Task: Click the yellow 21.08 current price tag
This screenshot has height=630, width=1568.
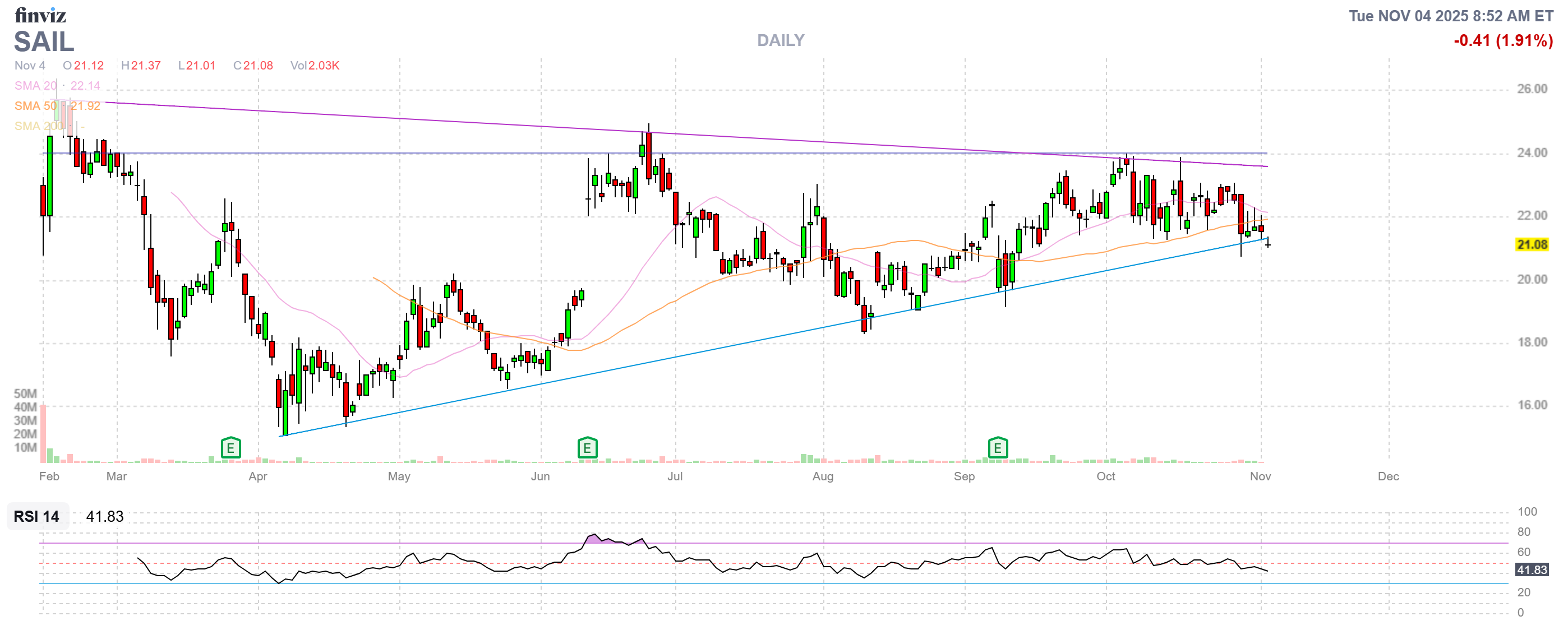Action: [x=1532, y=244]
